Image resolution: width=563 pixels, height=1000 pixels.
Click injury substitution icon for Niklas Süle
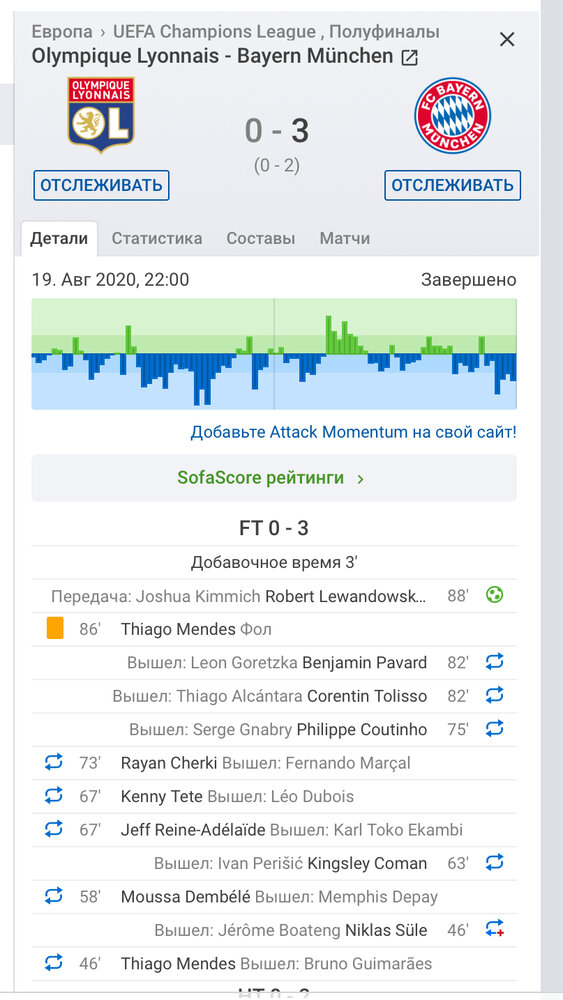coord(494,928)
